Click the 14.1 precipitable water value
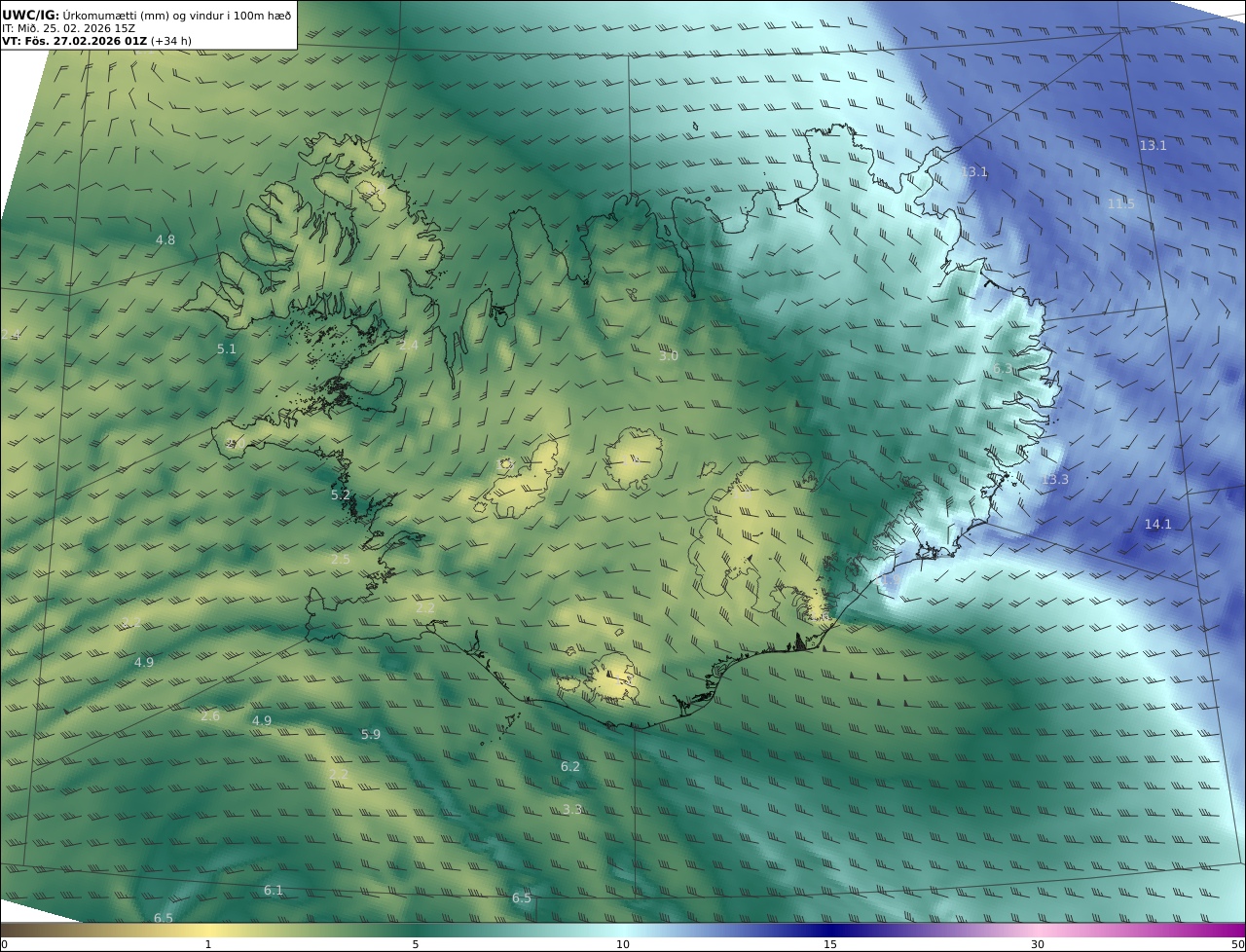This screenshot has height=952, width=1246. [1157, 524]
